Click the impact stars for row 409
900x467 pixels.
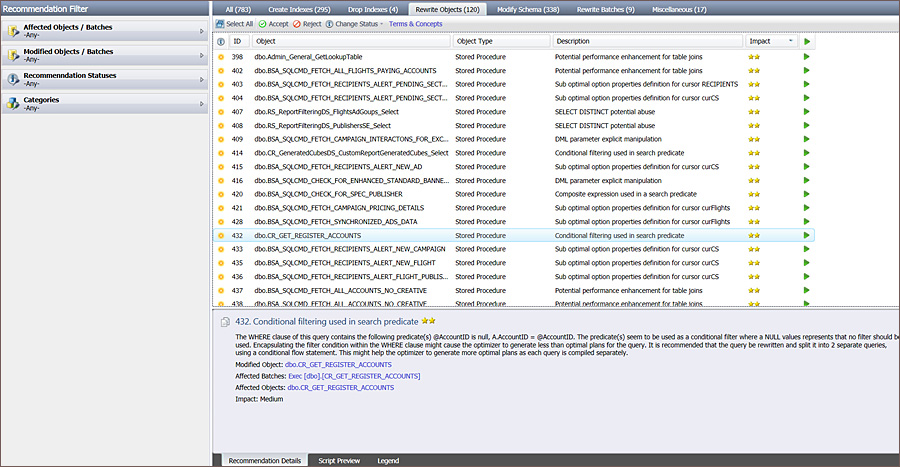pos(754,139)
